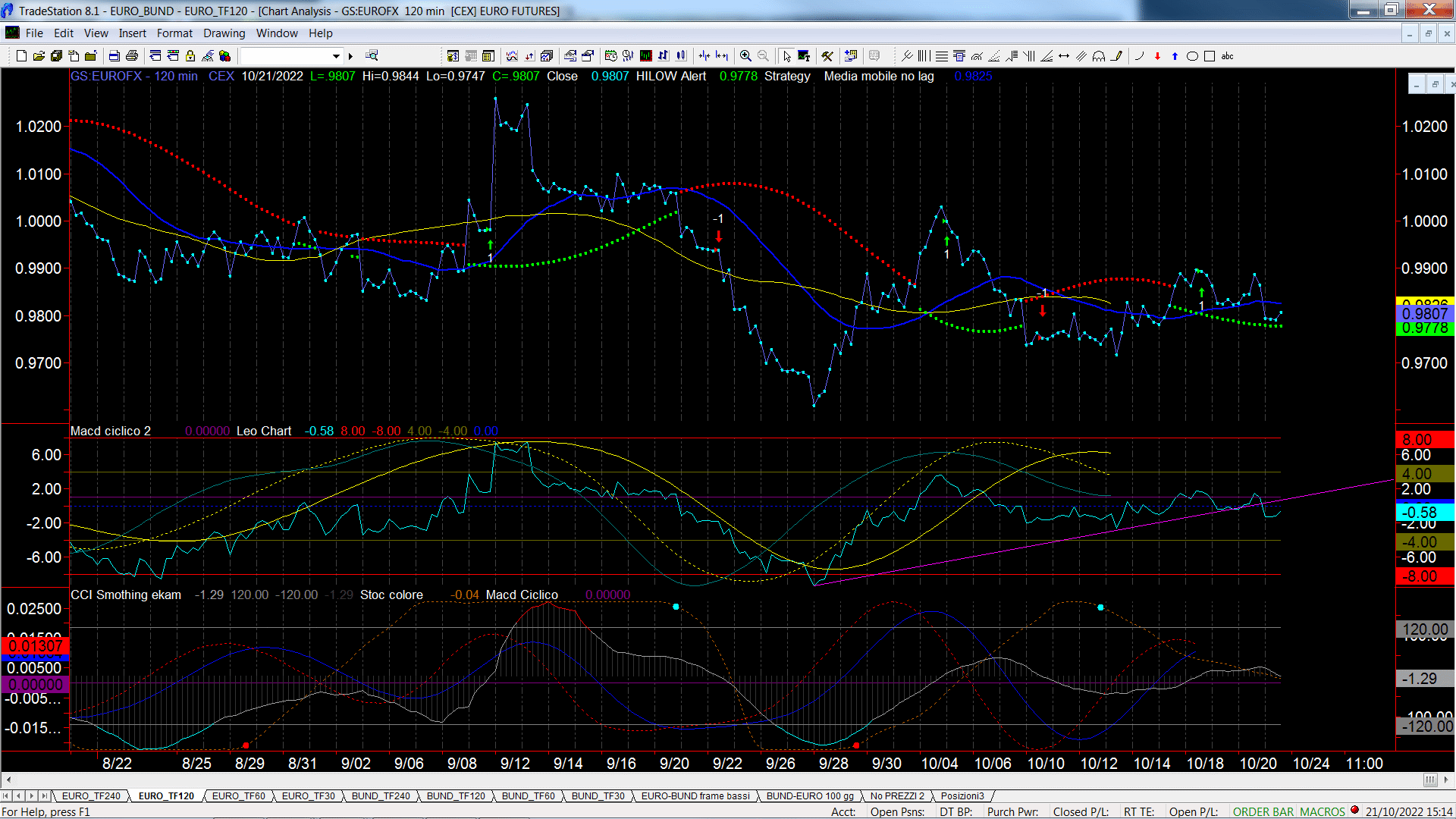Select the parallel lines drawing tool
1456x819 pixels.
(x=1081, y=55)
